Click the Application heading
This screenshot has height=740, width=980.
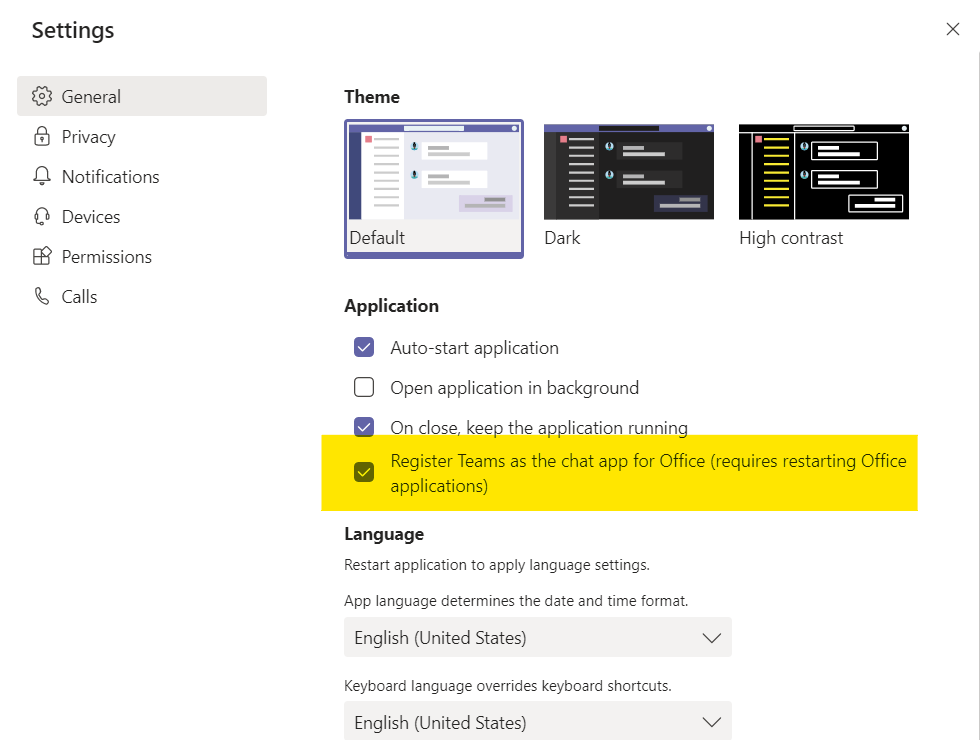tap(391, 306)
